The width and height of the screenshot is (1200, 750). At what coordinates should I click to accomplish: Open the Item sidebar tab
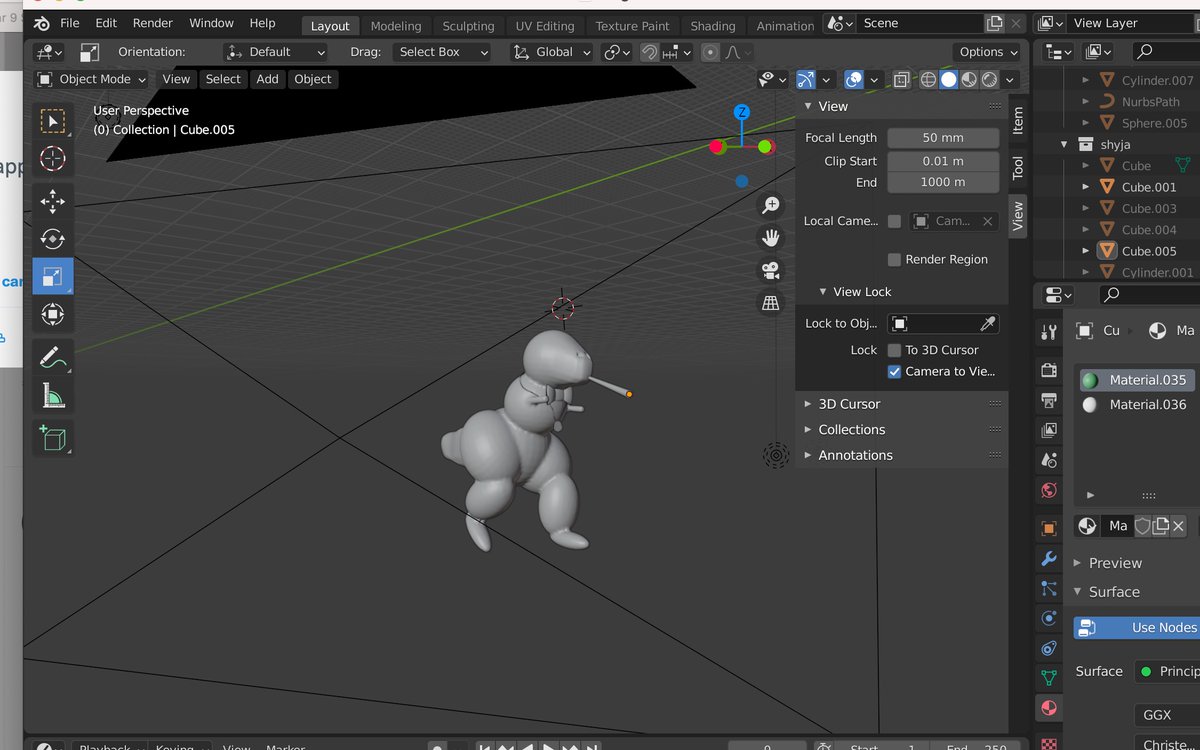pos(1017,120)
